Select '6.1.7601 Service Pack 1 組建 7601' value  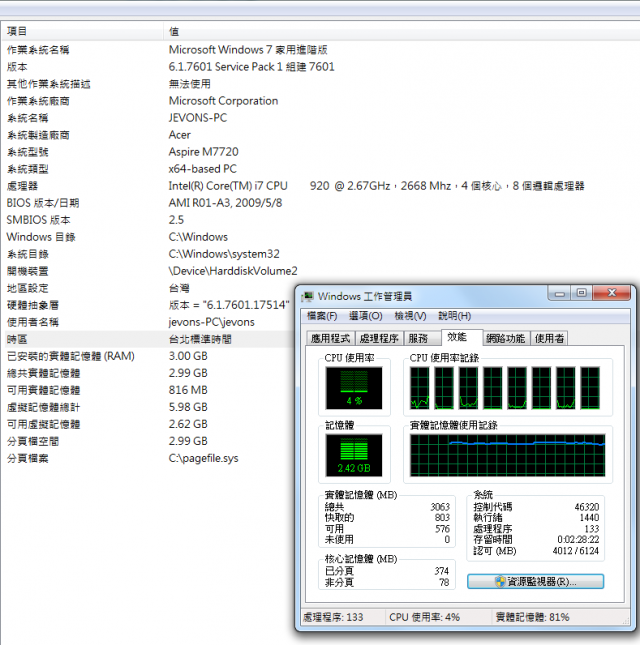(x=251, y=67)
